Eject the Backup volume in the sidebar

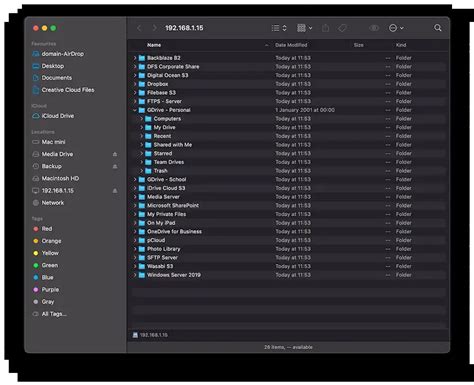tap(115, 166)
